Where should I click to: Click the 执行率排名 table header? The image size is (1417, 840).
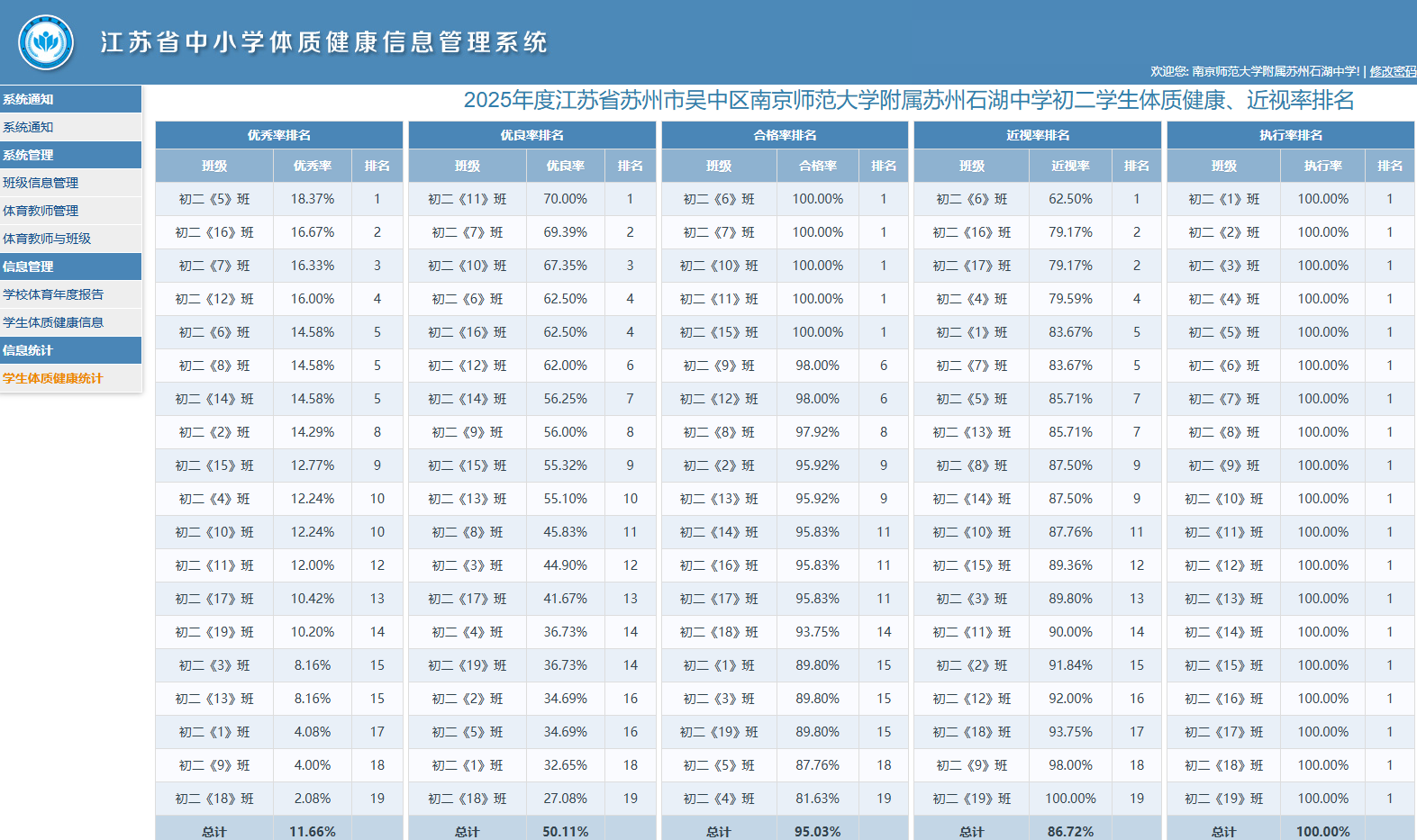tap(1290, 135)
